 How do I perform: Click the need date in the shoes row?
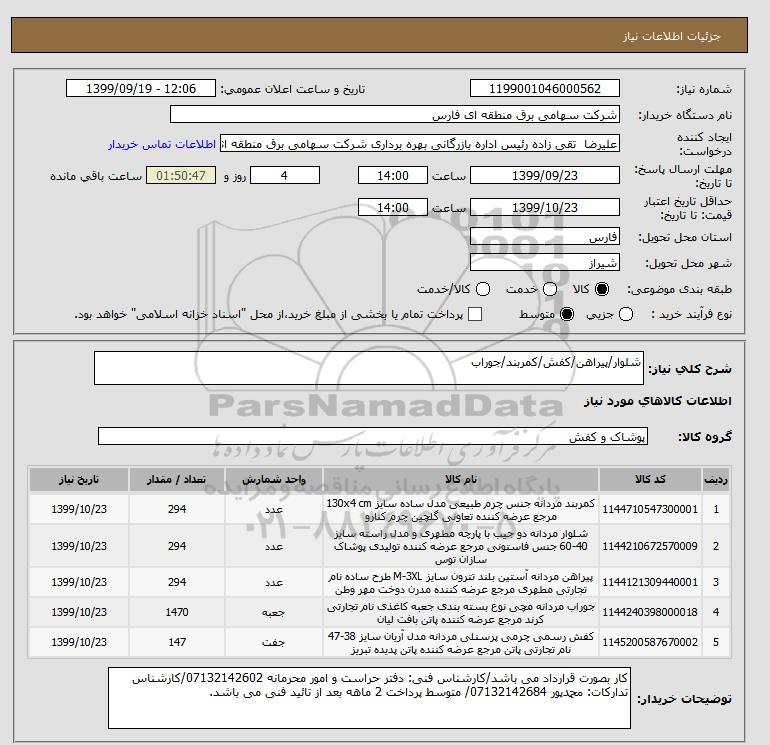coord(79,642)
